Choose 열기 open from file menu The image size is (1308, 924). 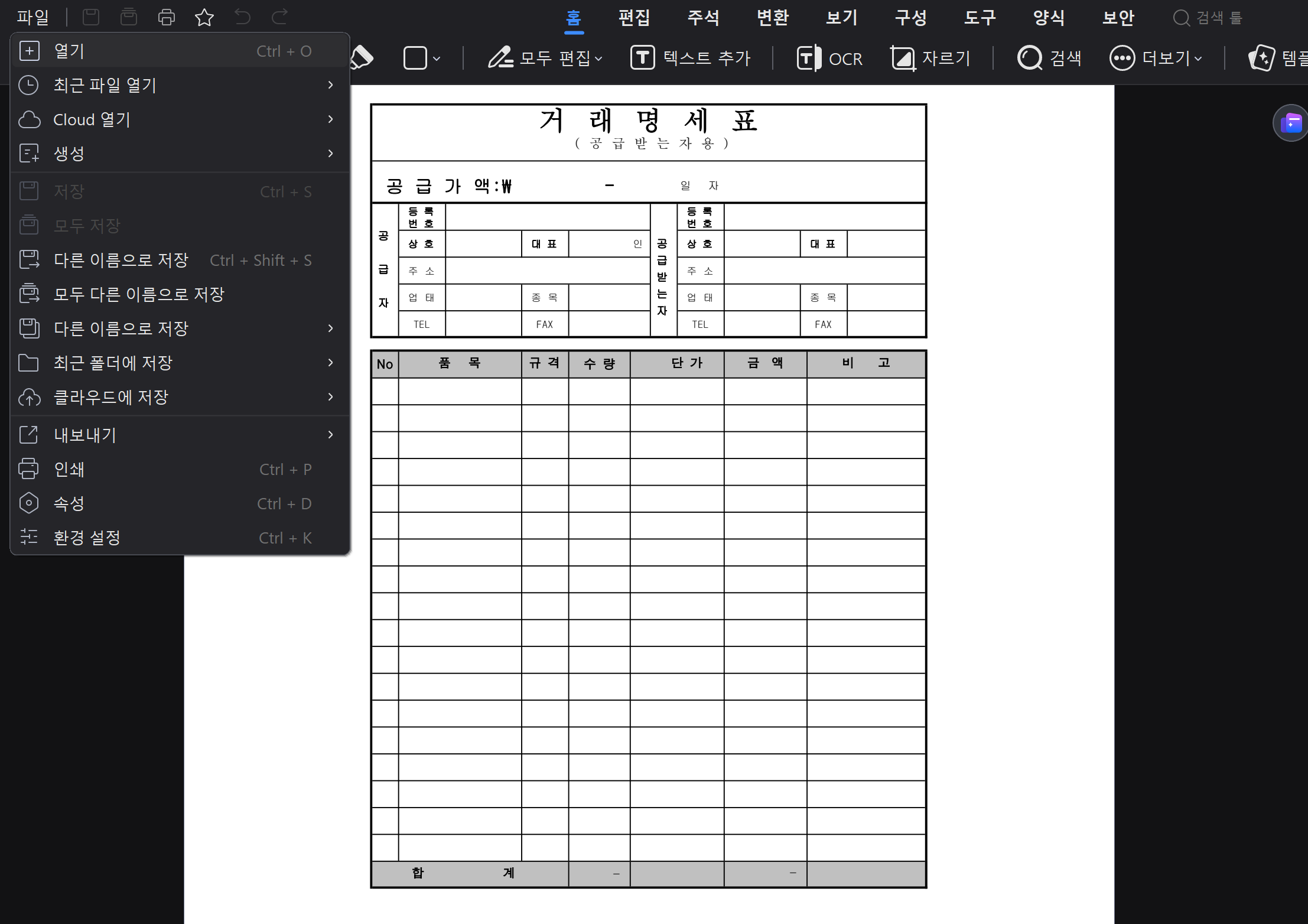point(180,51)
